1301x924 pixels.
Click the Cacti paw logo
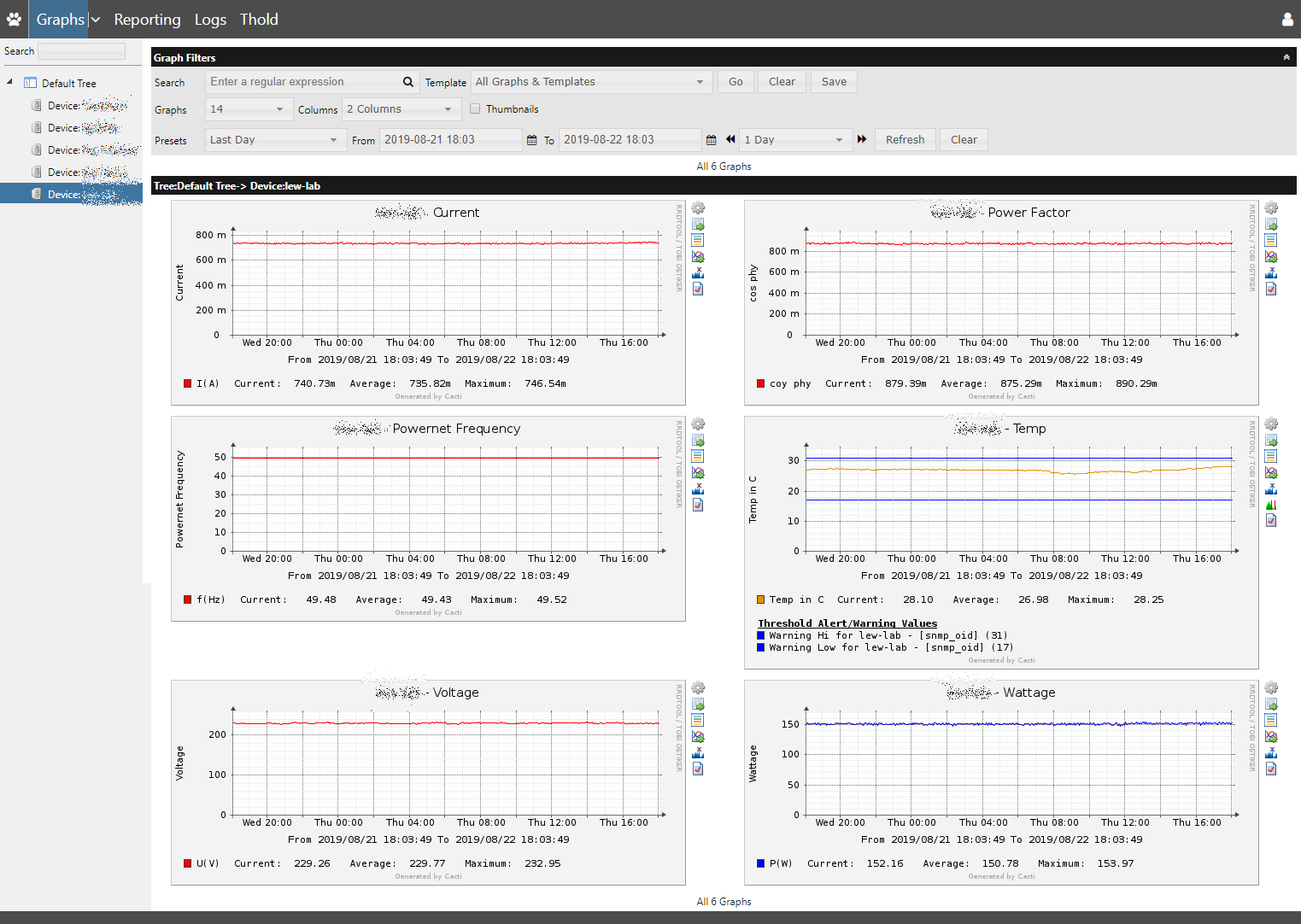tap(14, 19)
